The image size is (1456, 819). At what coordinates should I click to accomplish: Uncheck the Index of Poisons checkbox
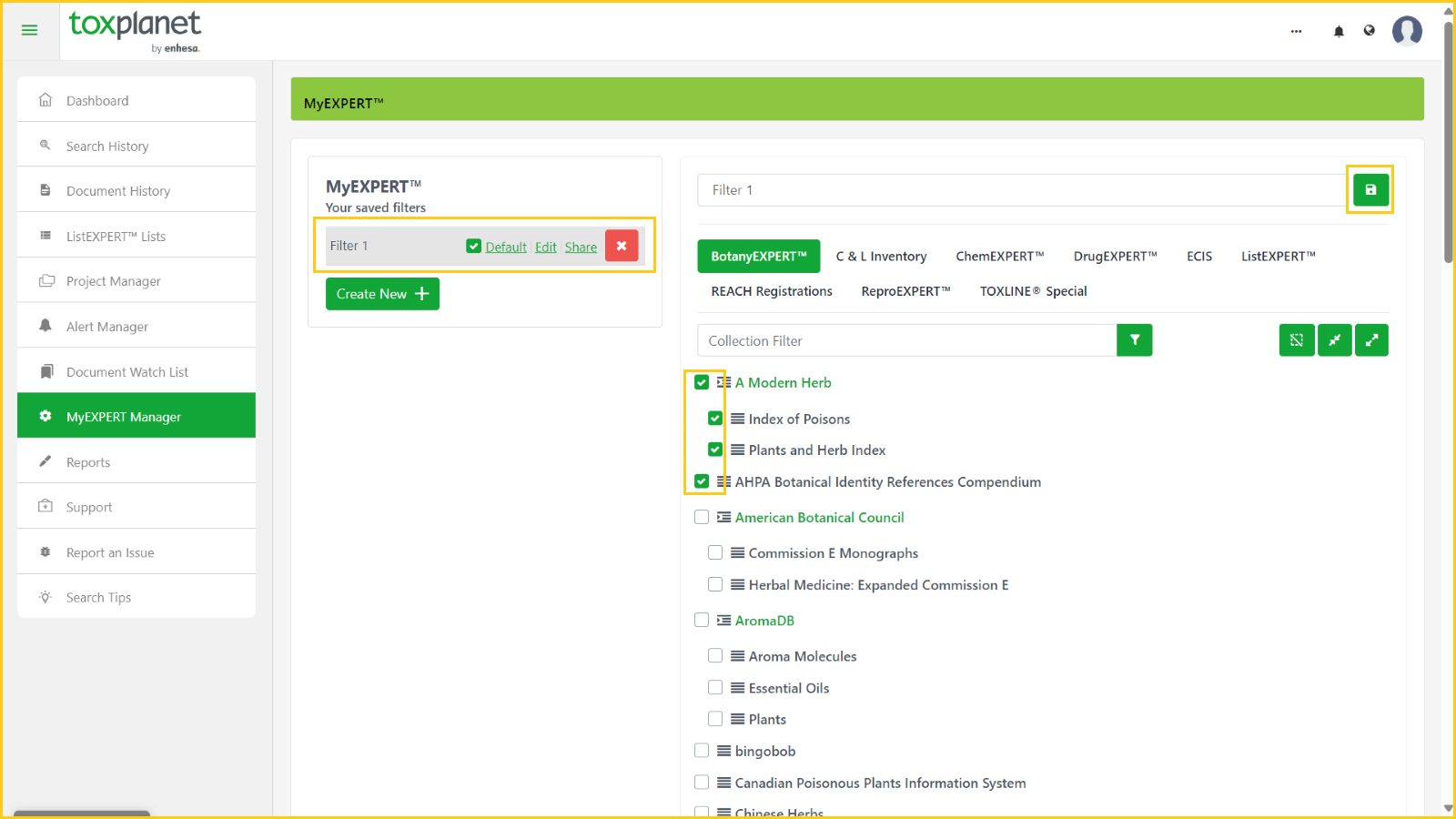click(715, 419)
